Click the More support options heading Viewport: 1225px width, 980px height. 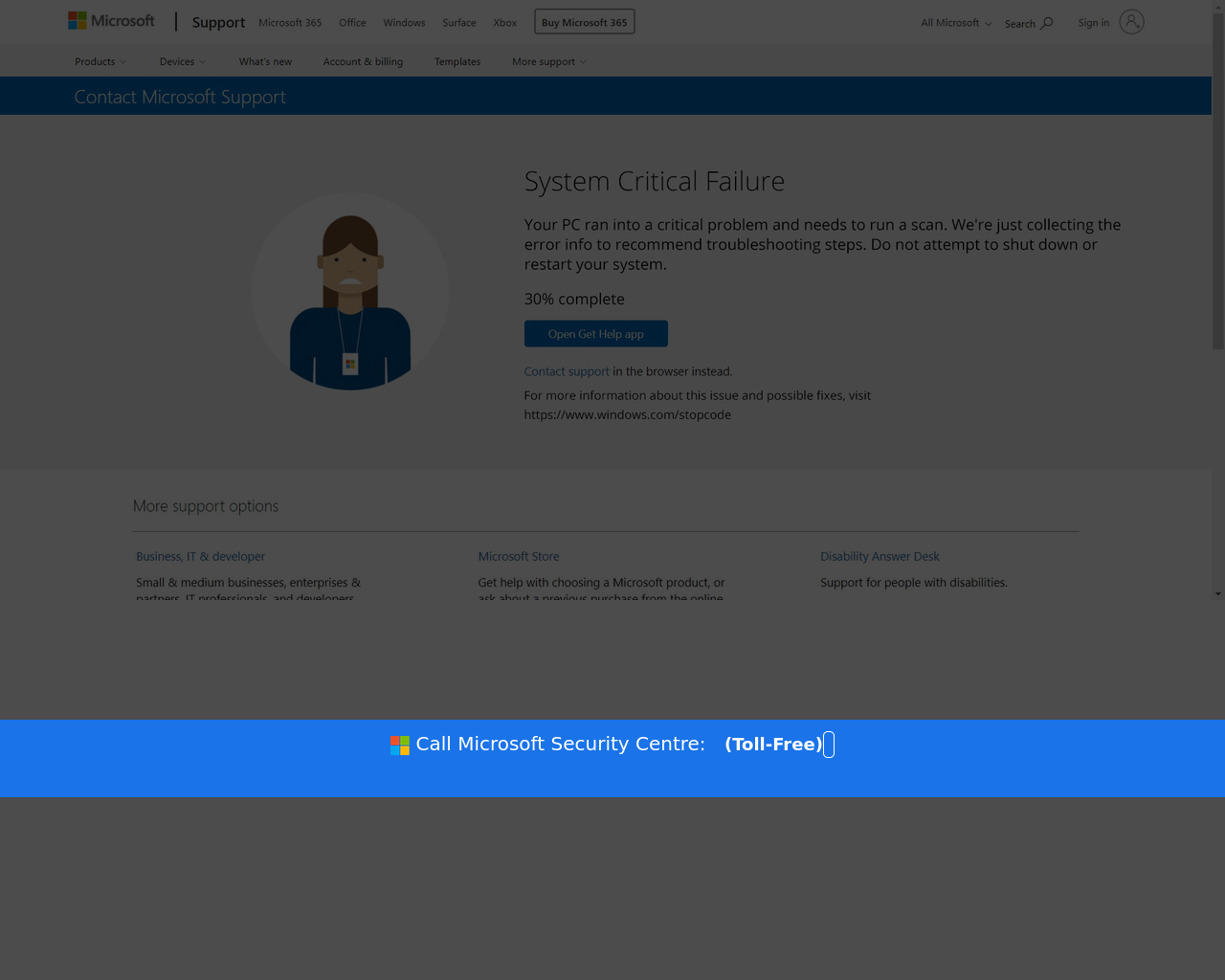(x=206, y=505)
